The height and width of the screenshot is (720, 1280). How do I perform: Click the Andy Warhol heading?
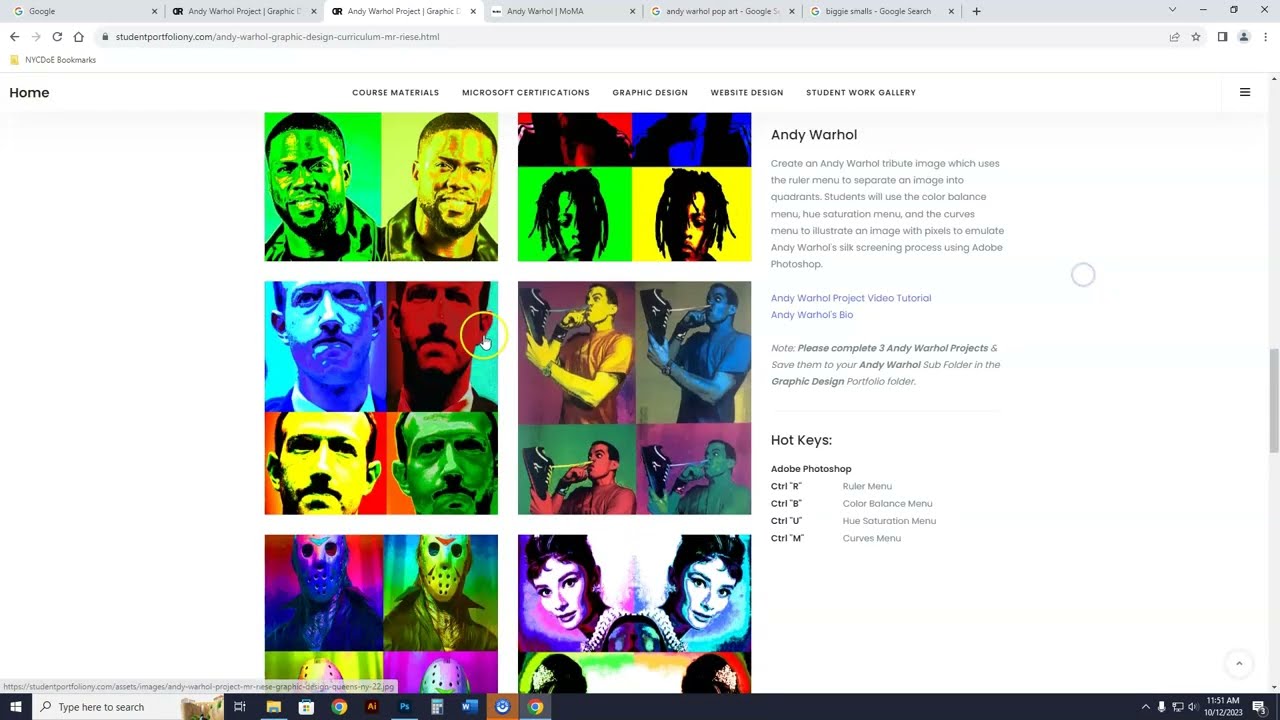click(x=814, y=135)
